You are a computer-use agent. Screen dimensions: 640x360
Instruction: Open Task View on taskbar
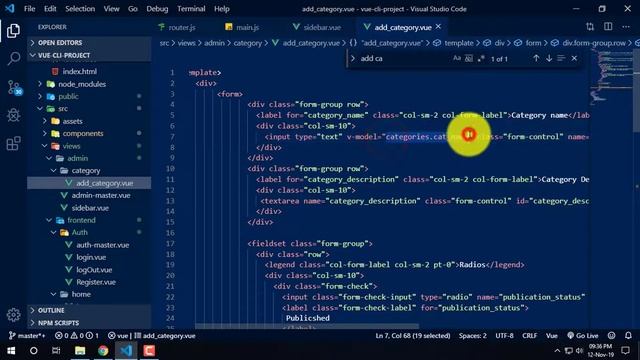tap(56, 351)
